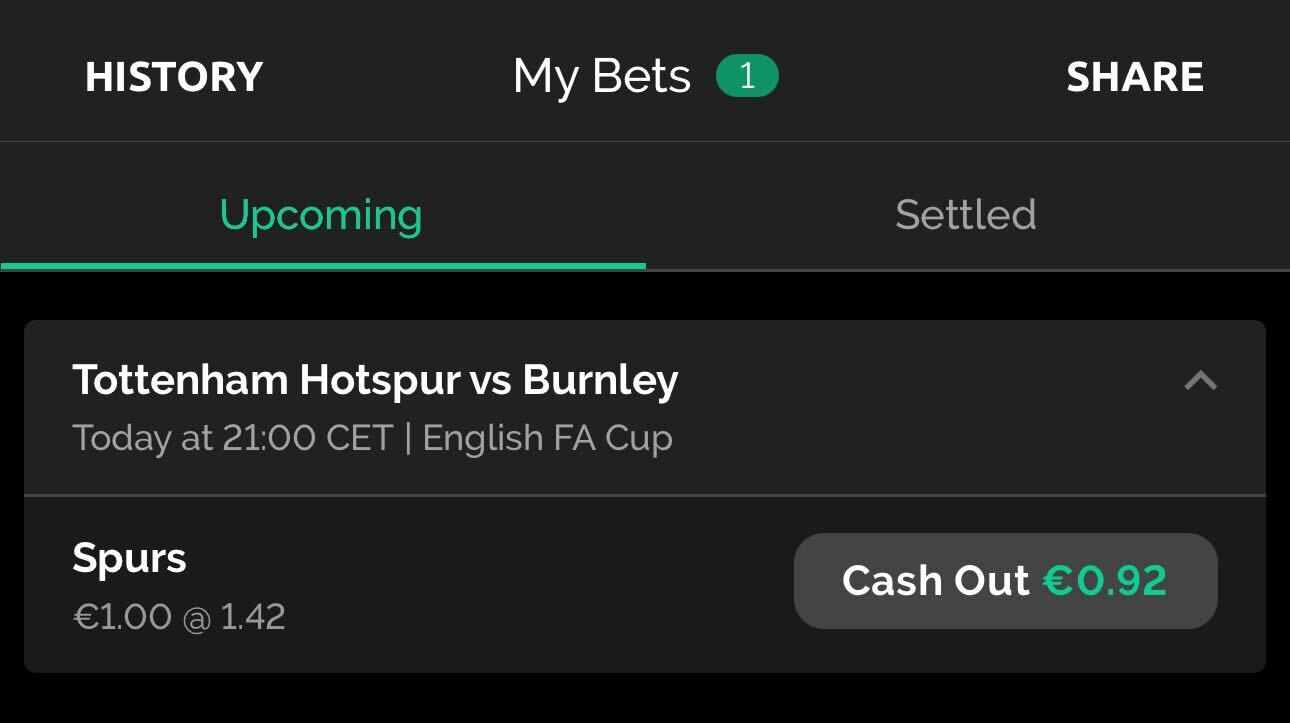The image size is (1290, 723).
Task: Tap the SHARE button
Action: (1135, 78)
